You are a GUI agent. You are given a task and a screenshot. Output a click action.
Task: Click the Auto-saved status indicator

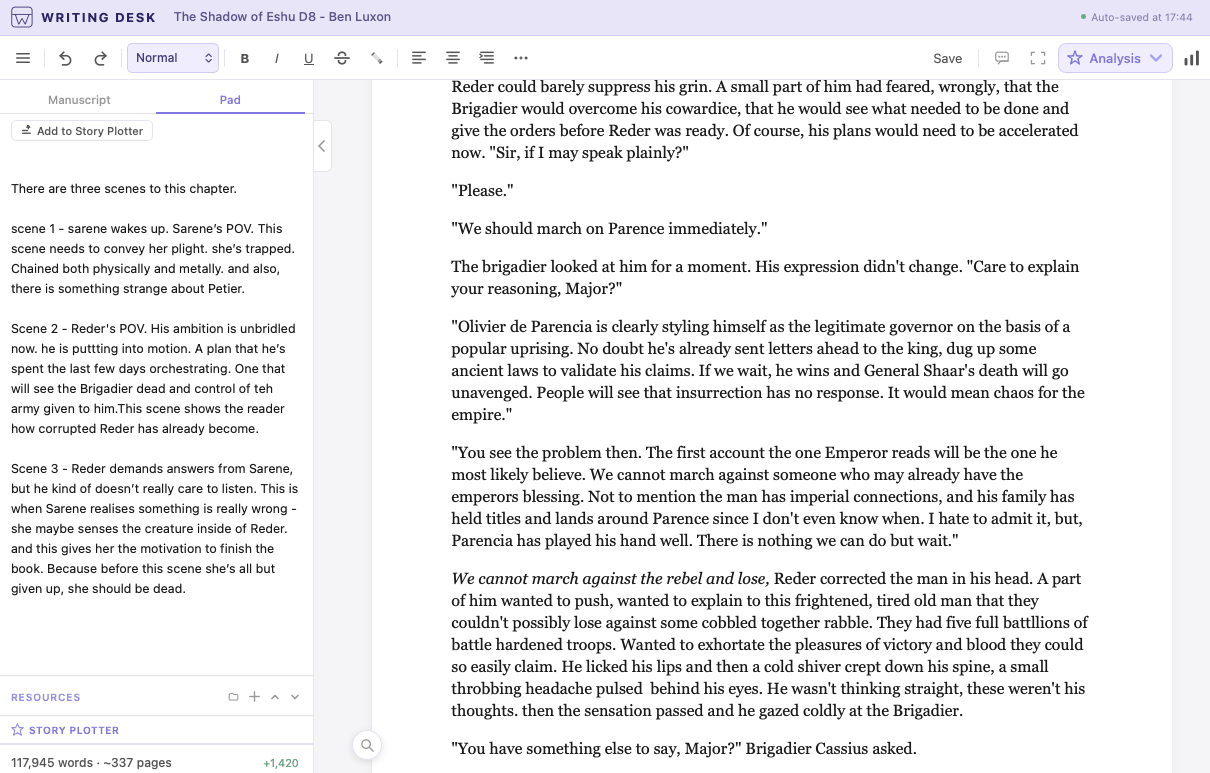point(1136,17)
